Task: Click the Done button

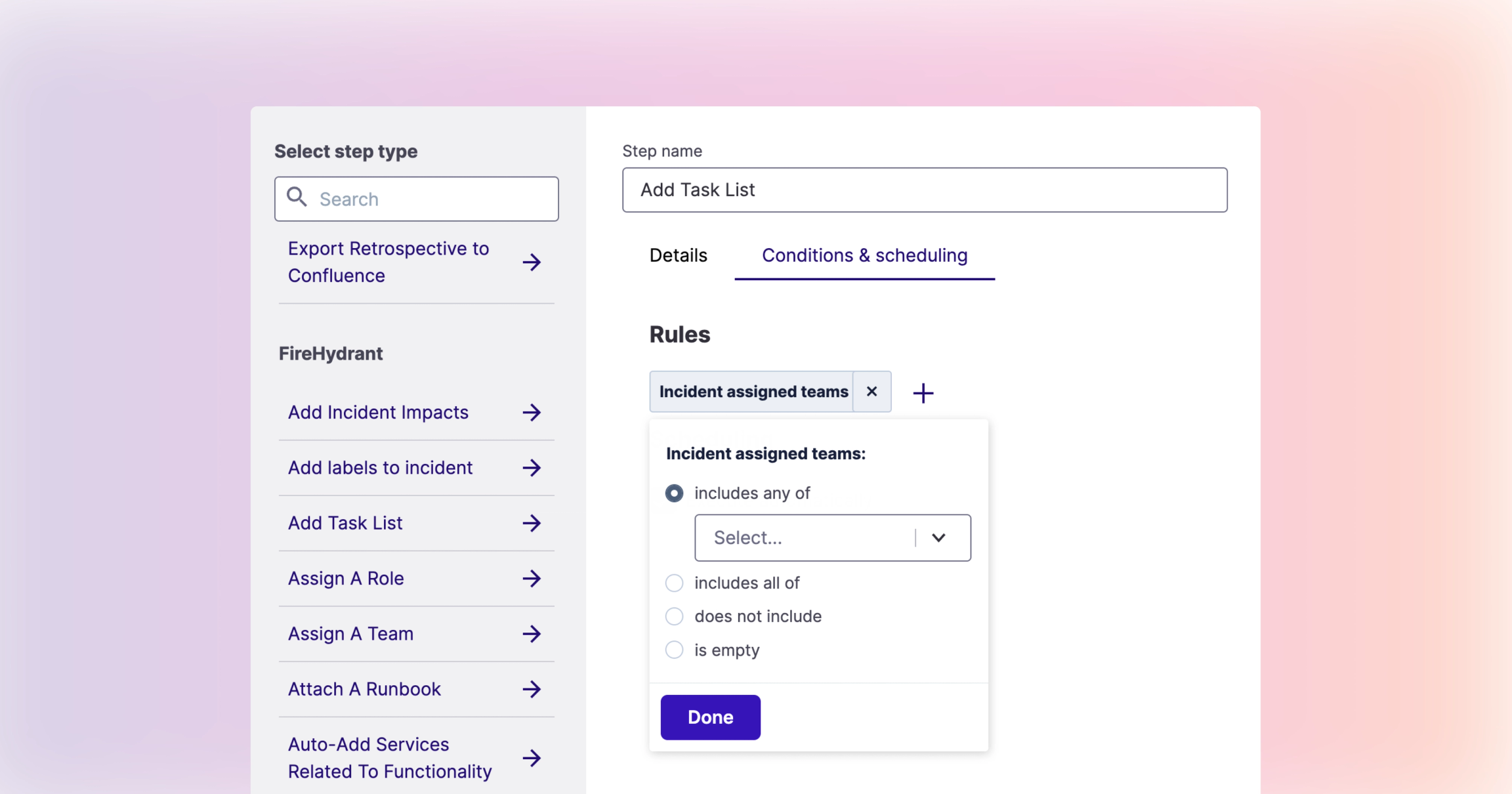Action: (x=710, y=717)
